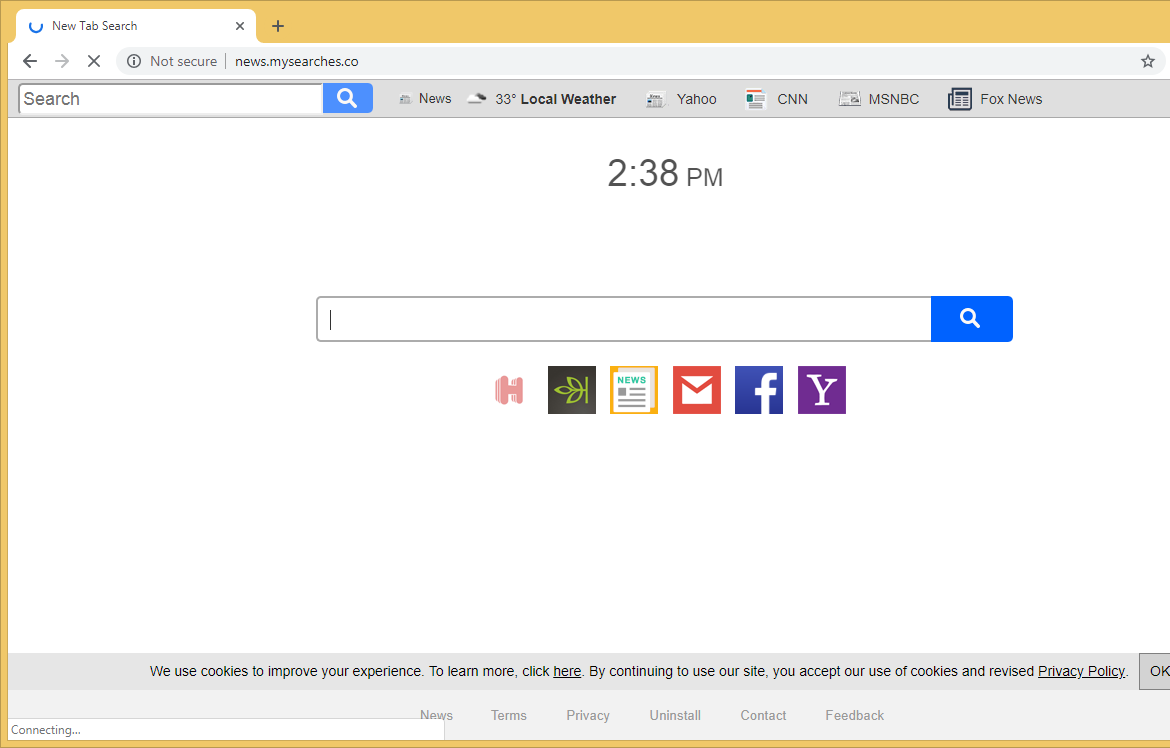Open the green leaf Ancestry tile
The height and width of the screenshot is (748, 1170).
[x=572, y=390]
